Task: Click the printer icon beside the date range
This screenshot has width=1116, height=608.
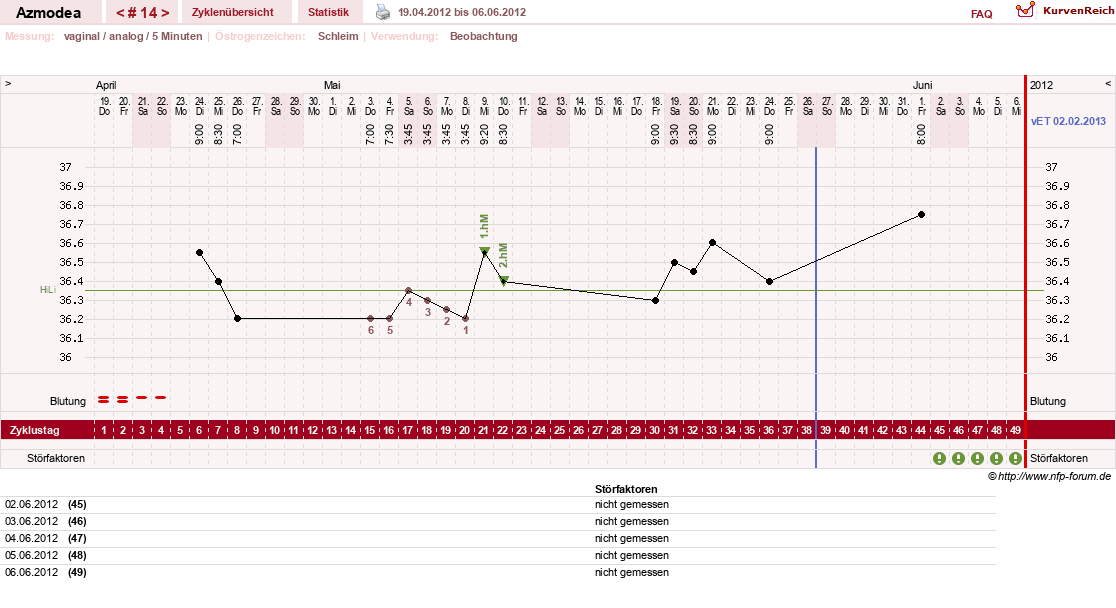Action: click(x=383, y=12)
